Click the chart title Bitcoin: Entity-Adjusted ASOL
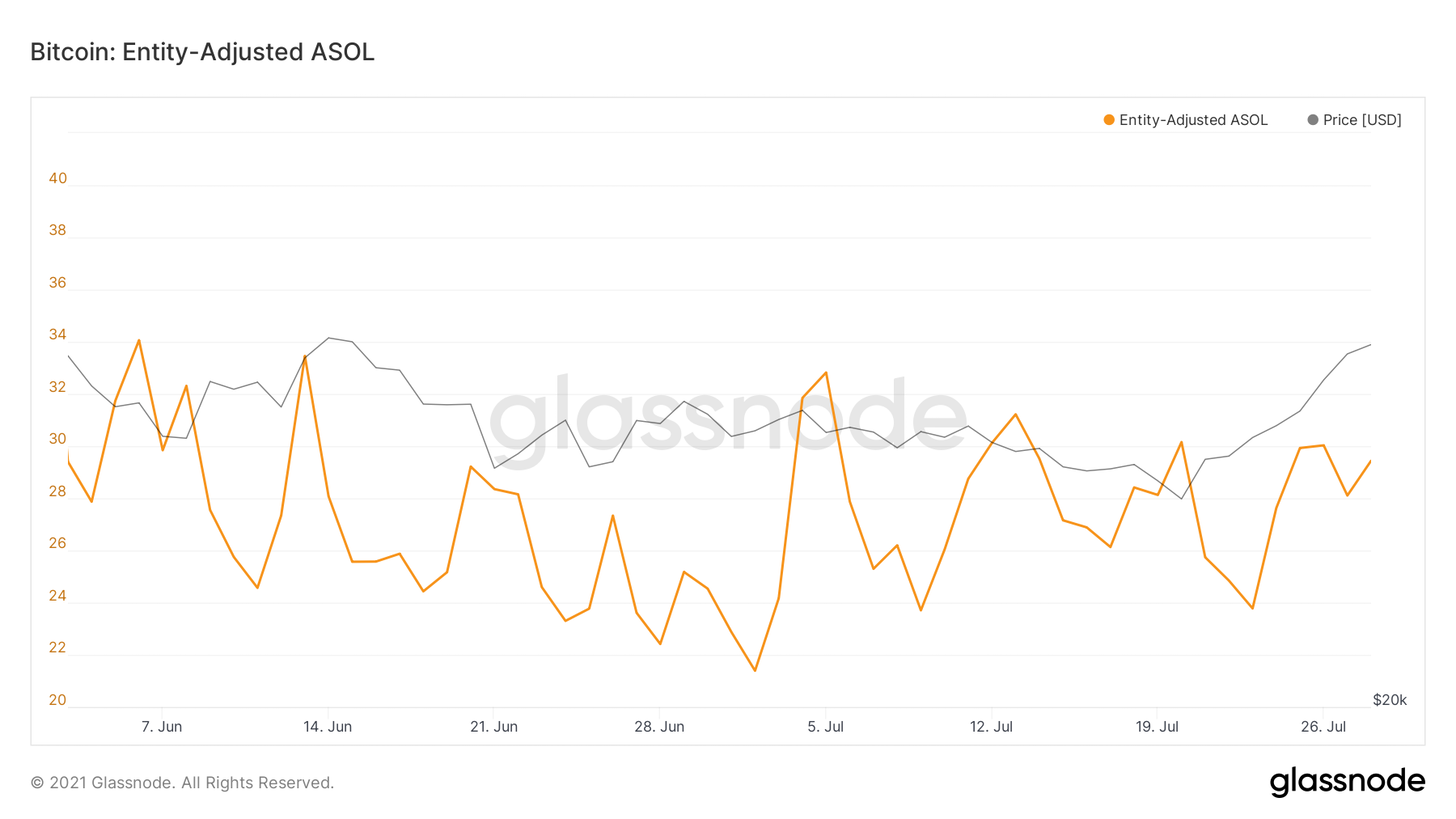Screen dimensions: 1456x819 click(203, 53)
